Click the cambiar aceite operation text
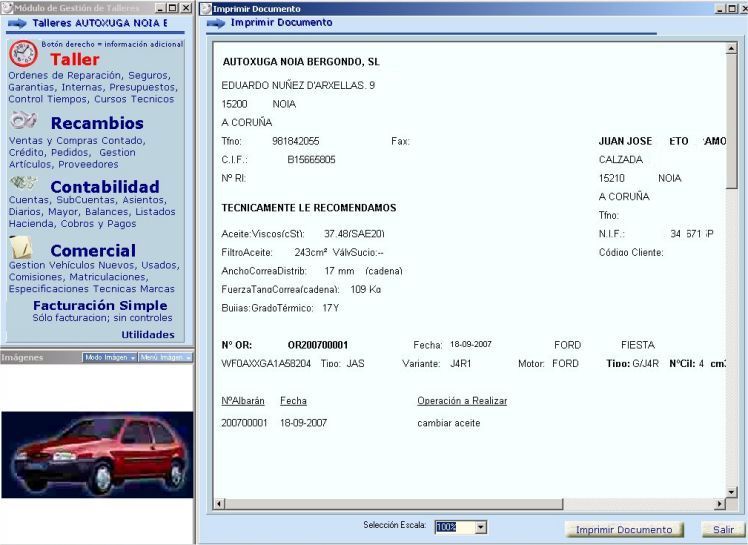Image resolution: width=748 pixels, height=545 pixels. click(x=449, y=423)
